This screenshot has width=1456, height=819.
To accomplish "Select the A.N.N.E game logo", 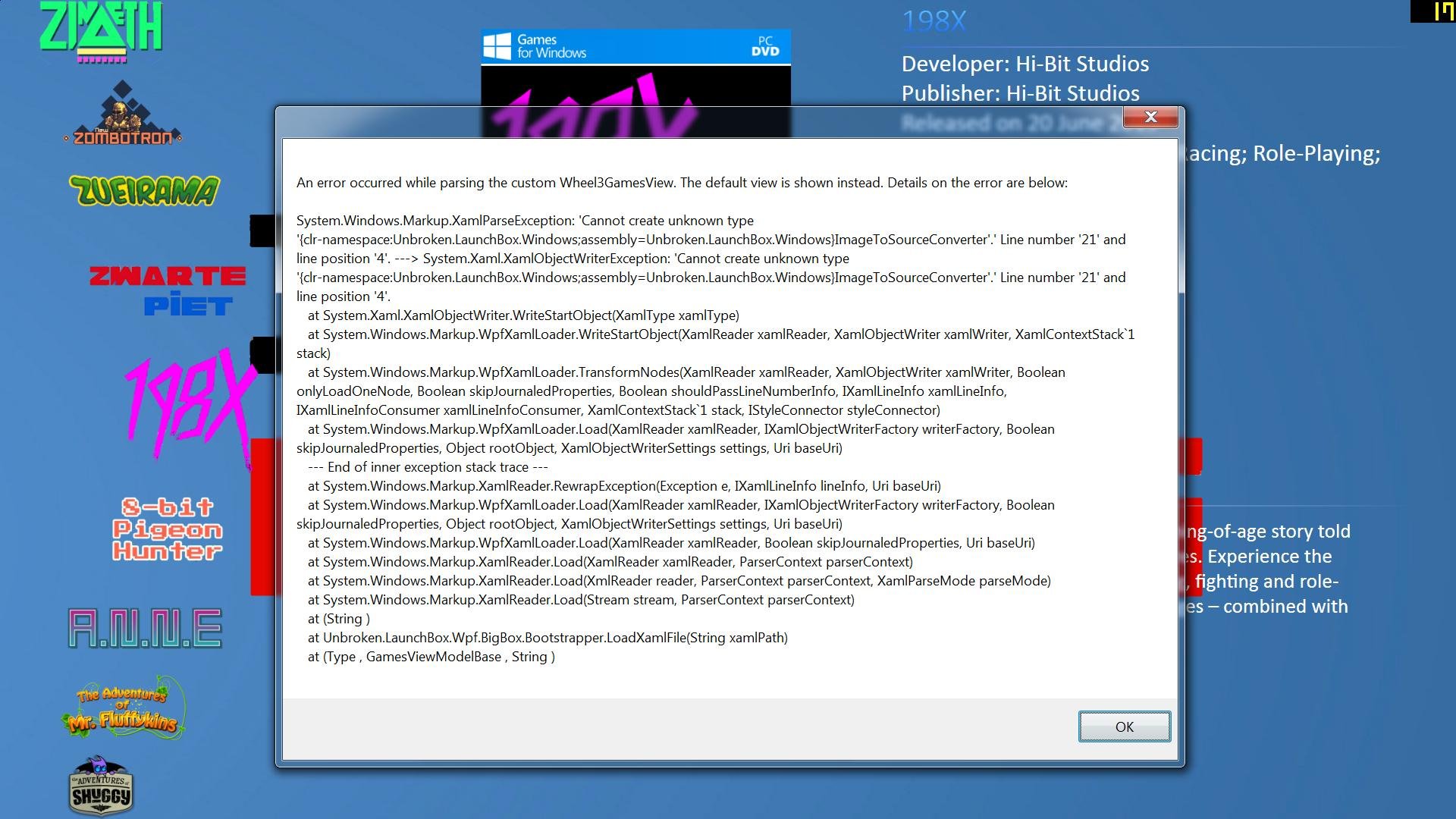I will click(x=145, y=628).
